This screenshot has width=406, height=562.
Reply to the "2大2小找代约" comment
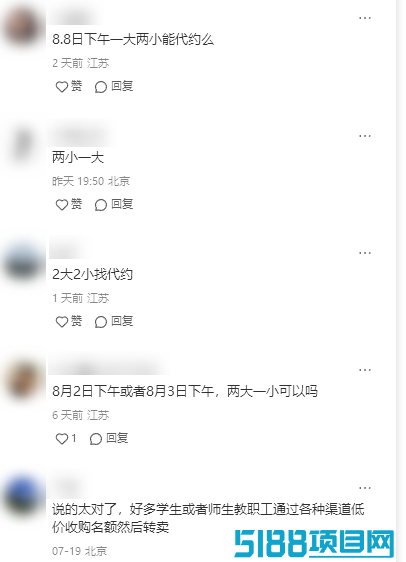pos(114,321)
